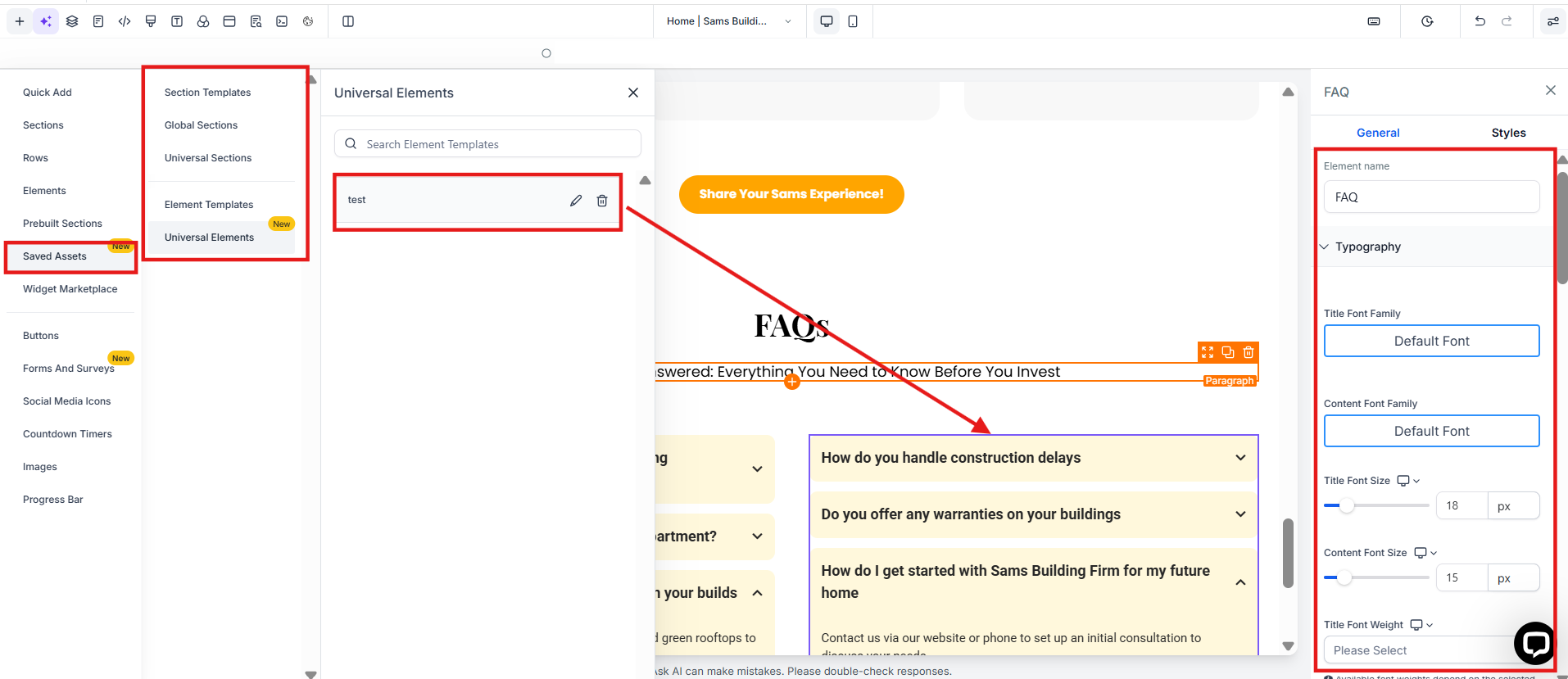The height and width of the screenshot is (679, 1568).
Task: Switch to desktop device preview
Action: click(x=827, y=21)
